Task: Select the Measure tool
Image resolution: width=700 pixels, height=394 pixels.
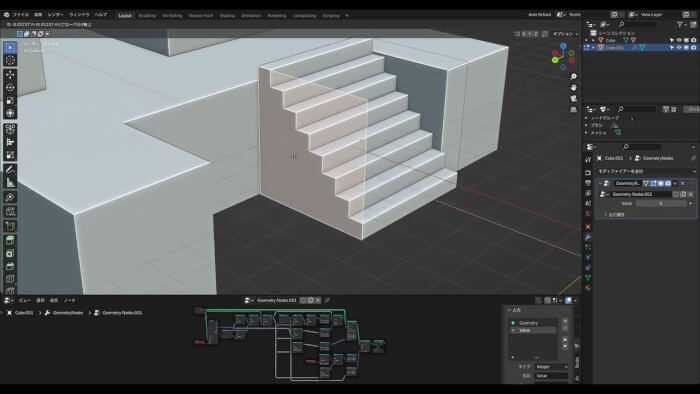Action: pos(10,182)
